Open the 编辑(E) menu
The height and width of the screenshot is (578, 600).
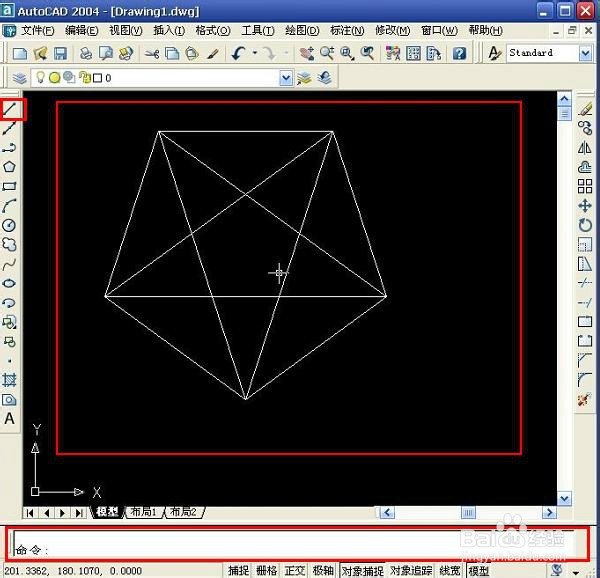(x=82, y=31)
